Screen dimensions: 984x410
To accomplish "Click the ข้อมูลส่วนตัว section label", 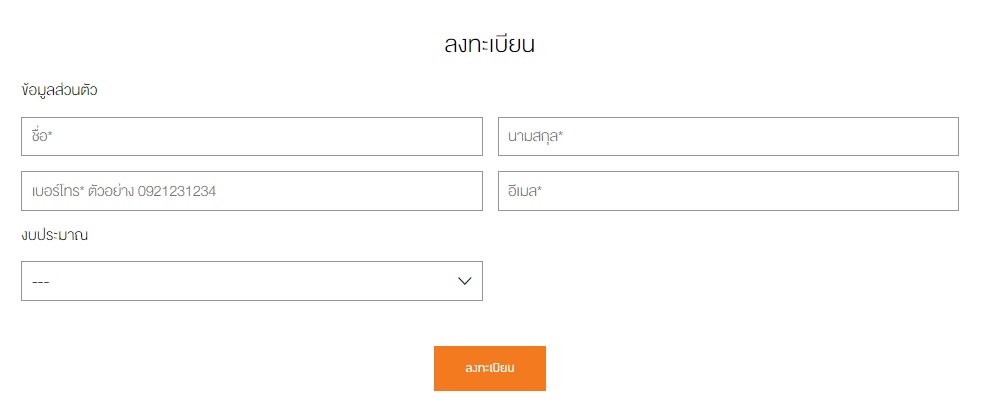I will [x=59, y=90].
